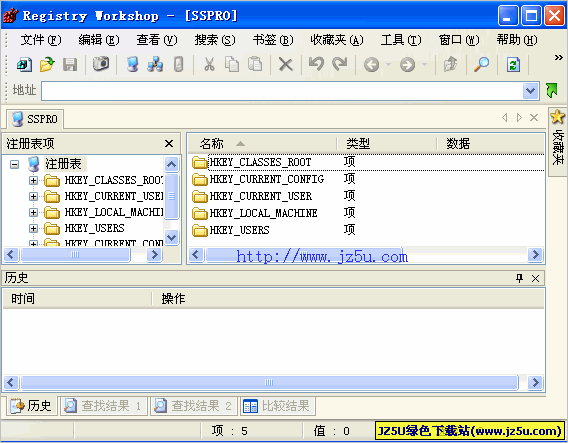The height and width of the screenshot is (443, 568).
Task: Click the favorites star sidebar icon
Action: [557, 117]
